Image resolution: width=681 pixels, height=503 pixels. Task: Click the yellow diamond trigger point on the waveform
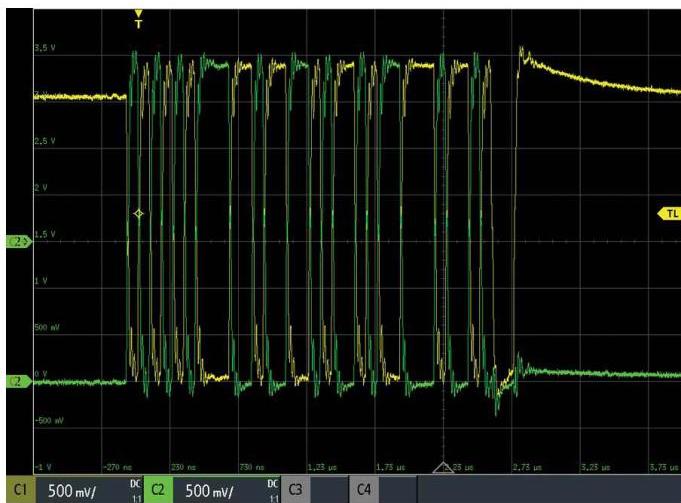[x=138, y=214]
